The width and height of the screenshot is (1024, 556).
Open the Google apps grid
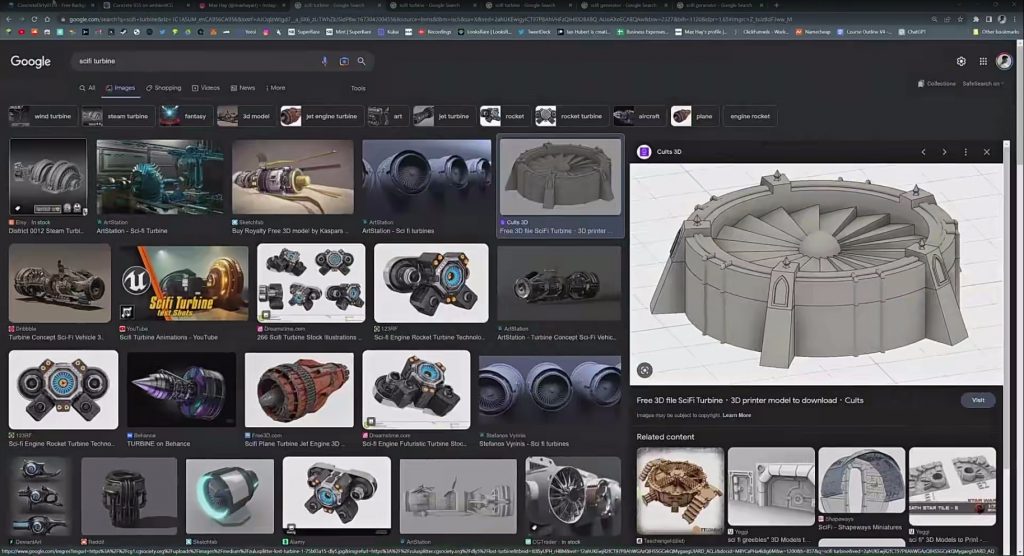[x=983, y=61]
